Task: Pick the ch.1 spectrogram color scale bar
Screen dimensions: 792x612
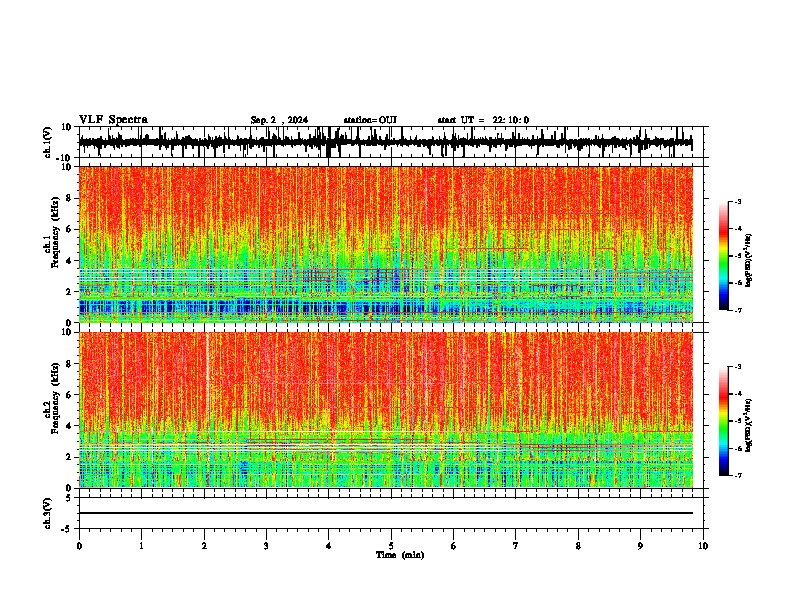Action: 723,256
